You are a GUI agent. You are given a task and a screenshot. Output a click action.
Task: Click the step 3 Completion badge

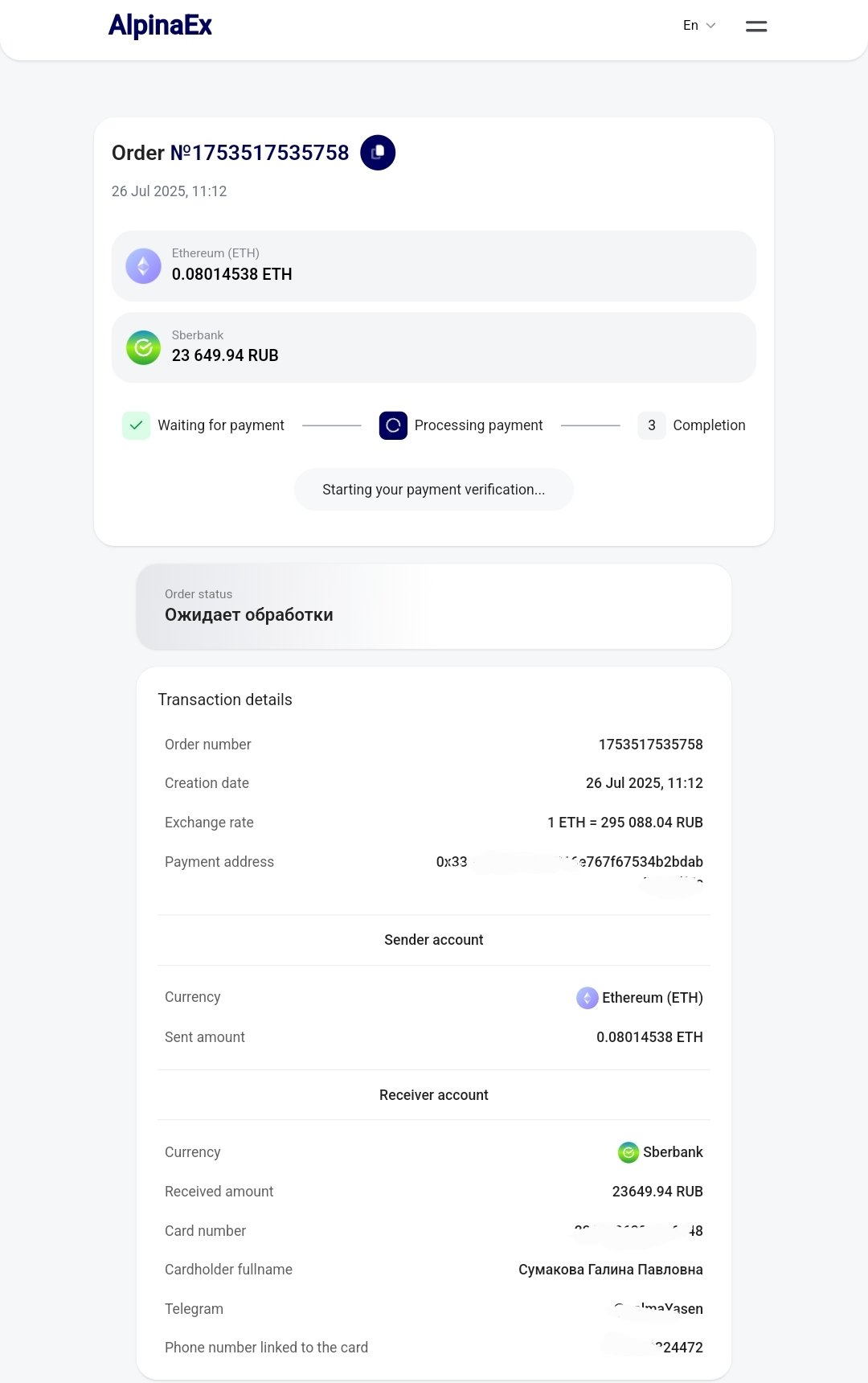coord(652,425)
